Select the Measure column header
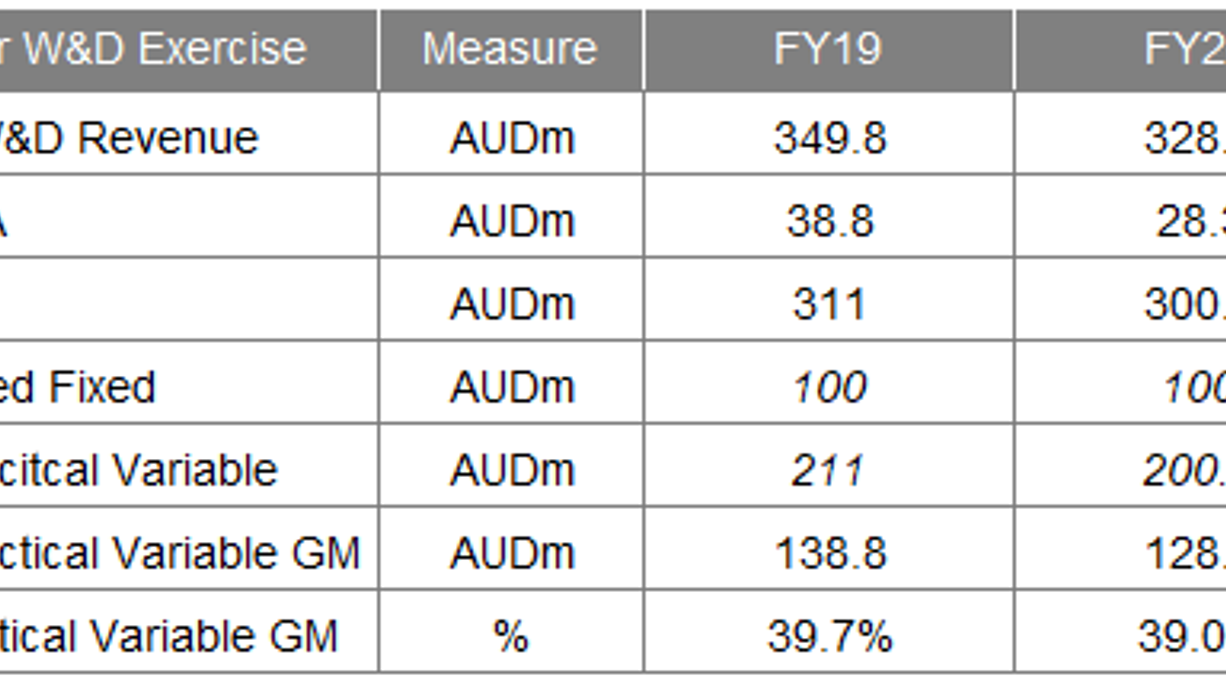 click(x=511, y=50)
